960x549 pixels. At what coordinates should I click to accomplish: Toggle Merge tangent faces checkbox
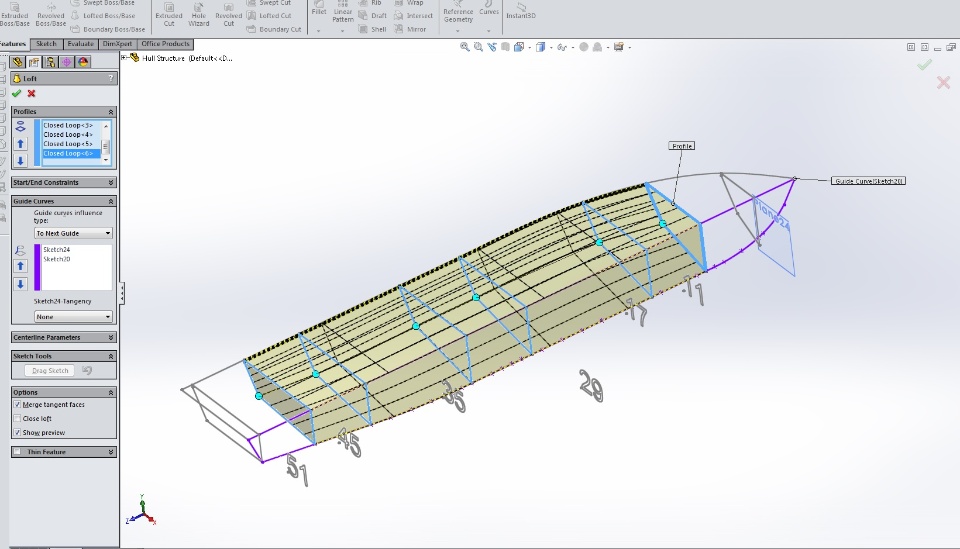17,405
